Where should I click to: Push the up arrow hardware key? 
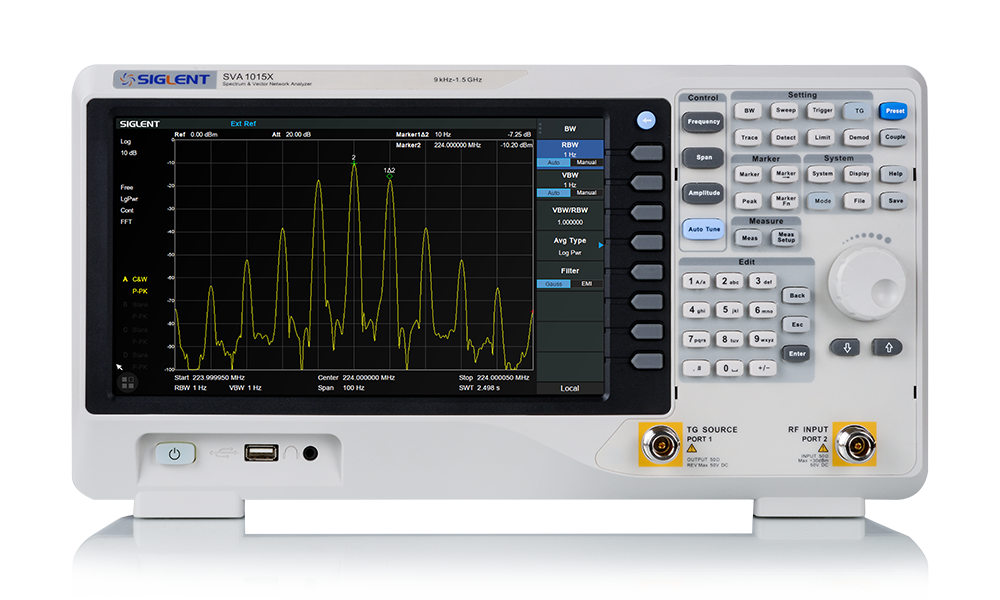coord(888,348)
